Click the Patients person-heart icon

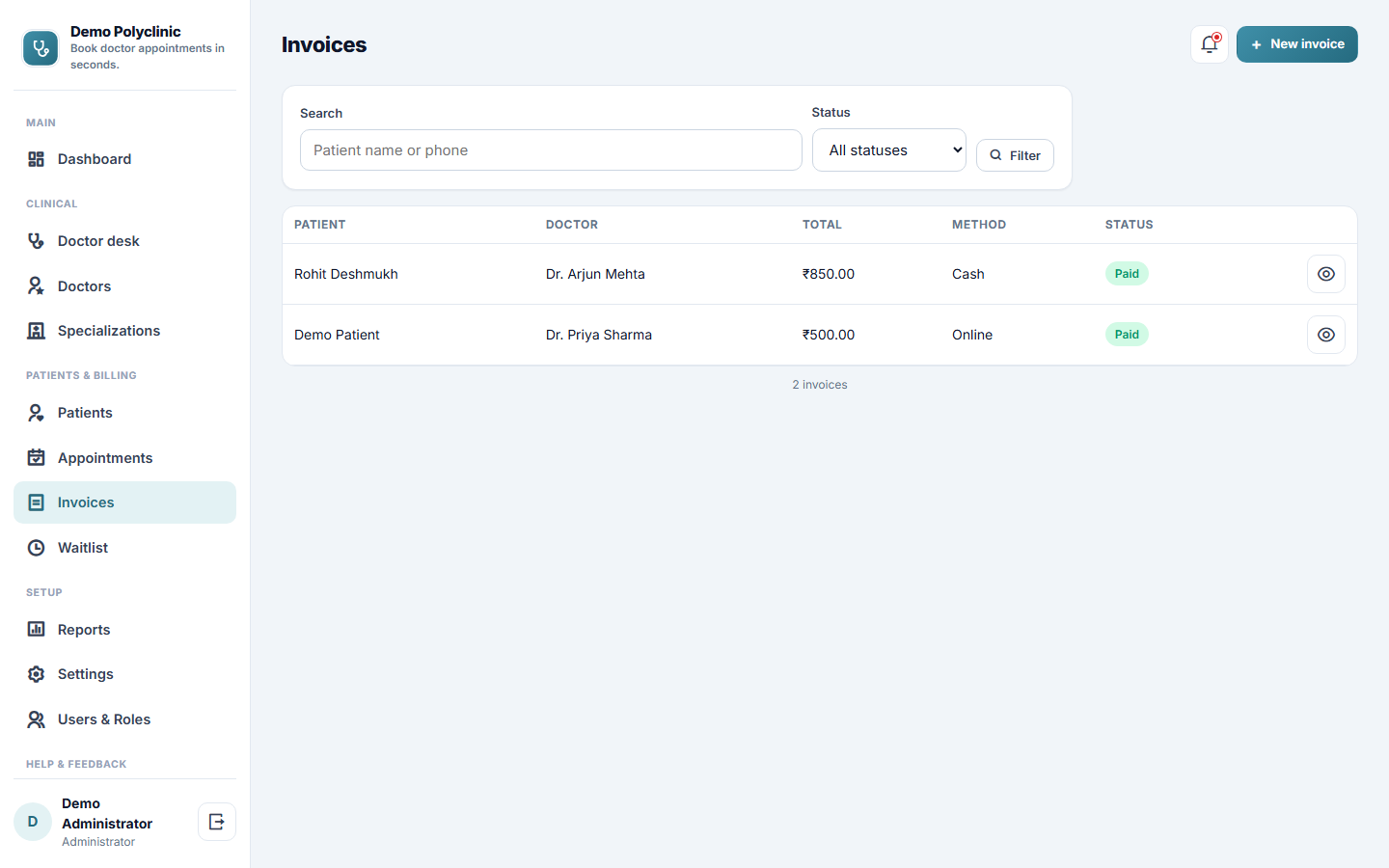tap(36, 413)
